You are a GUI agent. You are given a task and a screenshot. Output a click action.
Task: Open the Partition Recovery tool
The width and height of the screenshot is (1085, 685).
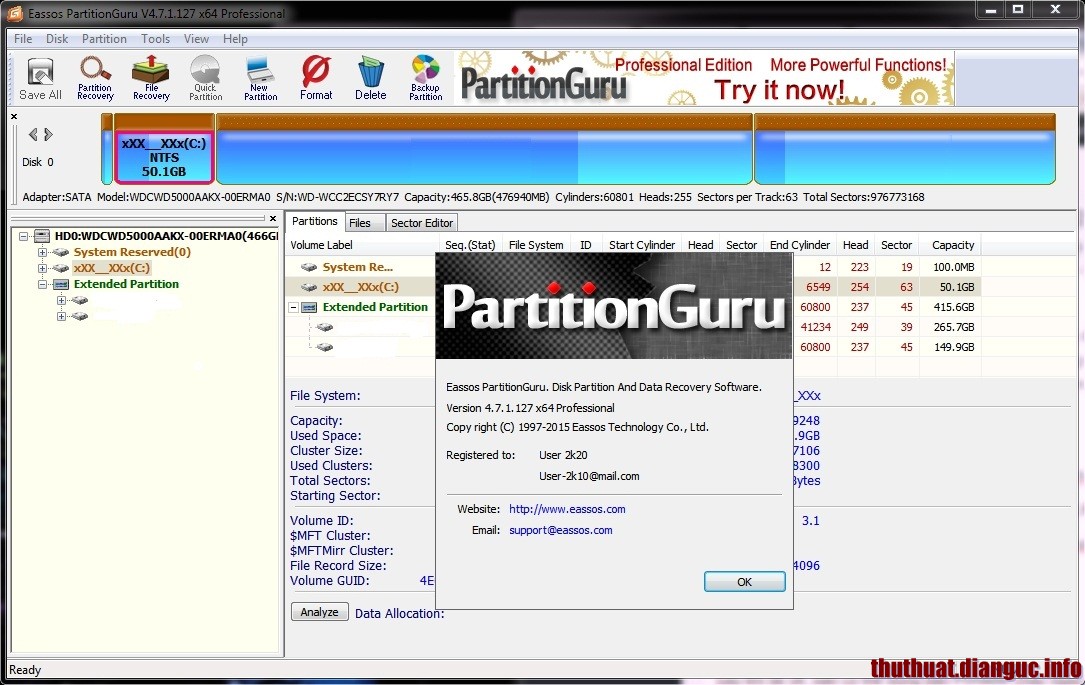coord(95,78)
